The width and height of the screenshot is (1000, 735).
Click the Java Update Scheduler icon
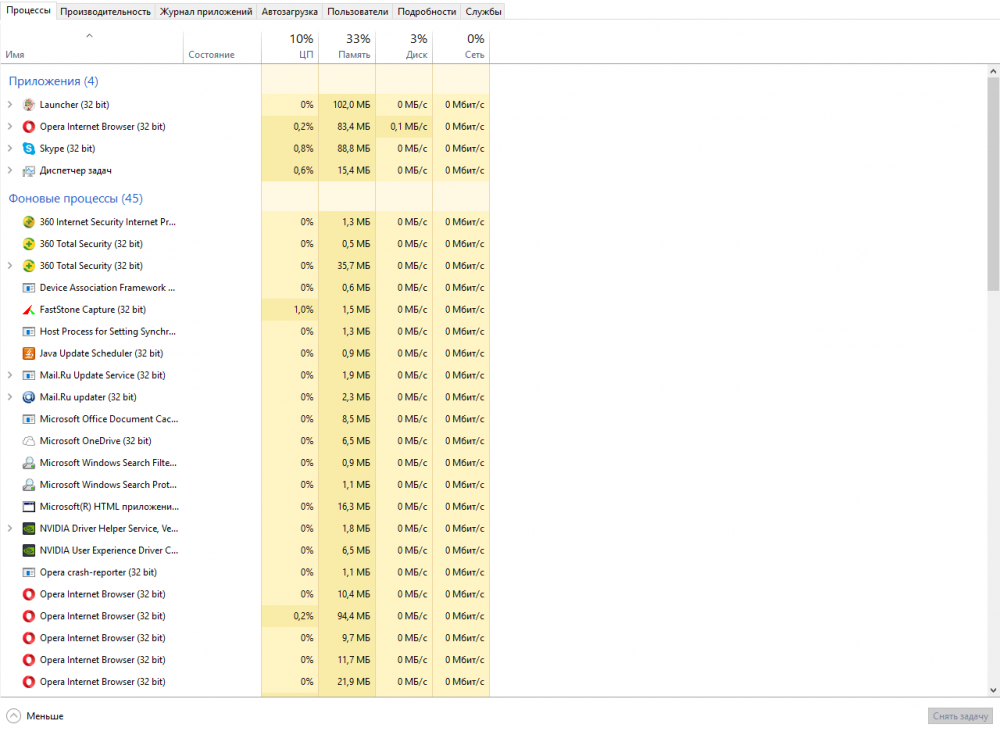[x=29, y=353]
